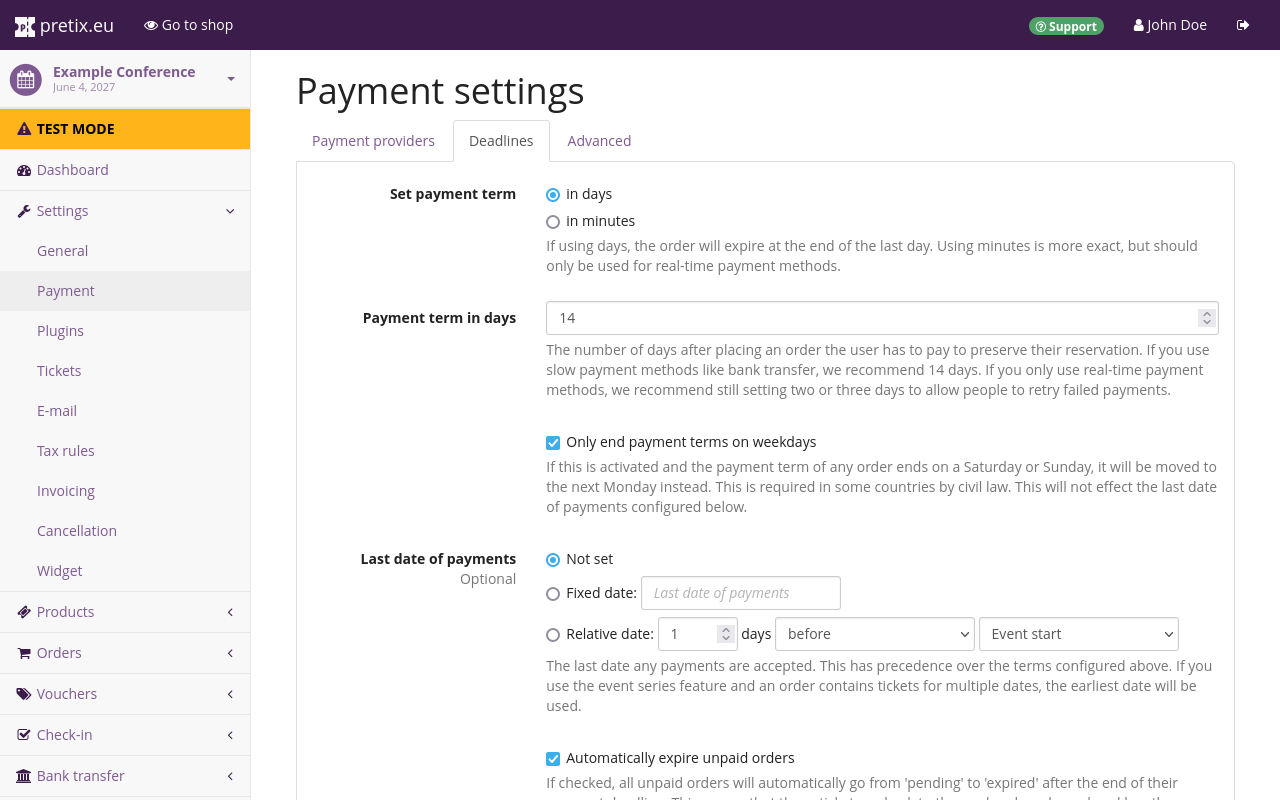Choose the 'Fixed date' radio option

pos(553,594)
